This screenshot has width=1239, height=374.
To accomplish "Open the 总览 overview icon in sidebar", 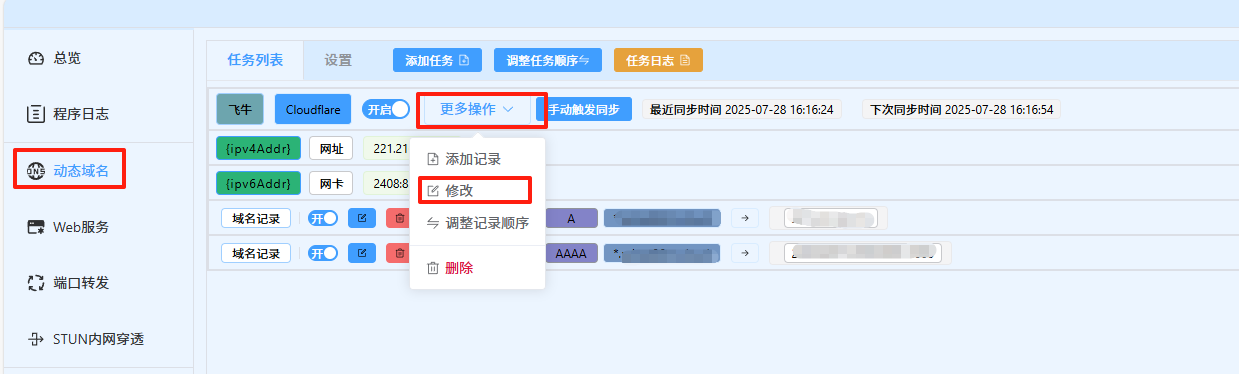I will 36,58.
